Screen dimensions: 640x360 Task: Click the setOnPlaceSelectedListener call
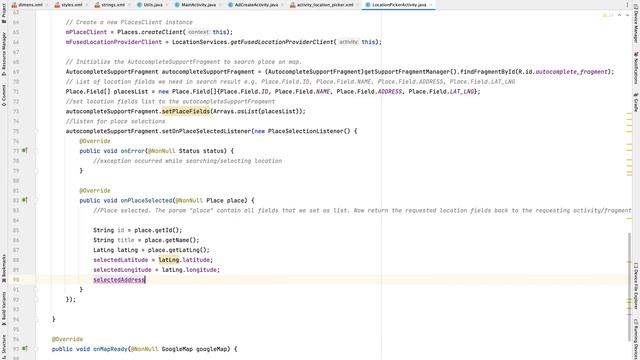click(x=206, y=131)
